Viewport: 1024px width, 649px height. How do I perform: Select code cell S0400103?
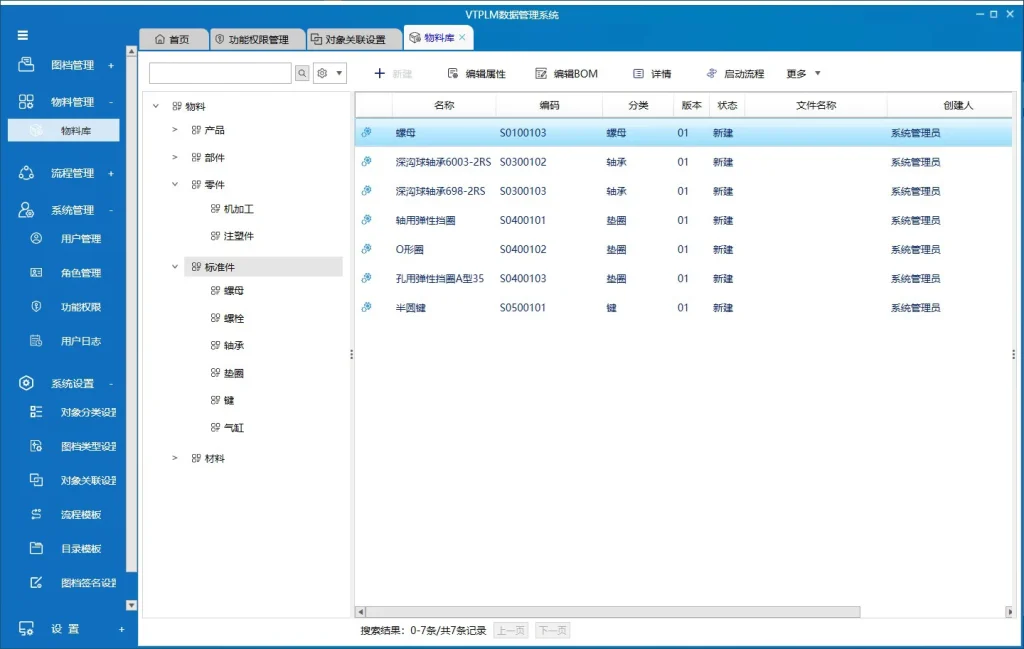point(523,278)
